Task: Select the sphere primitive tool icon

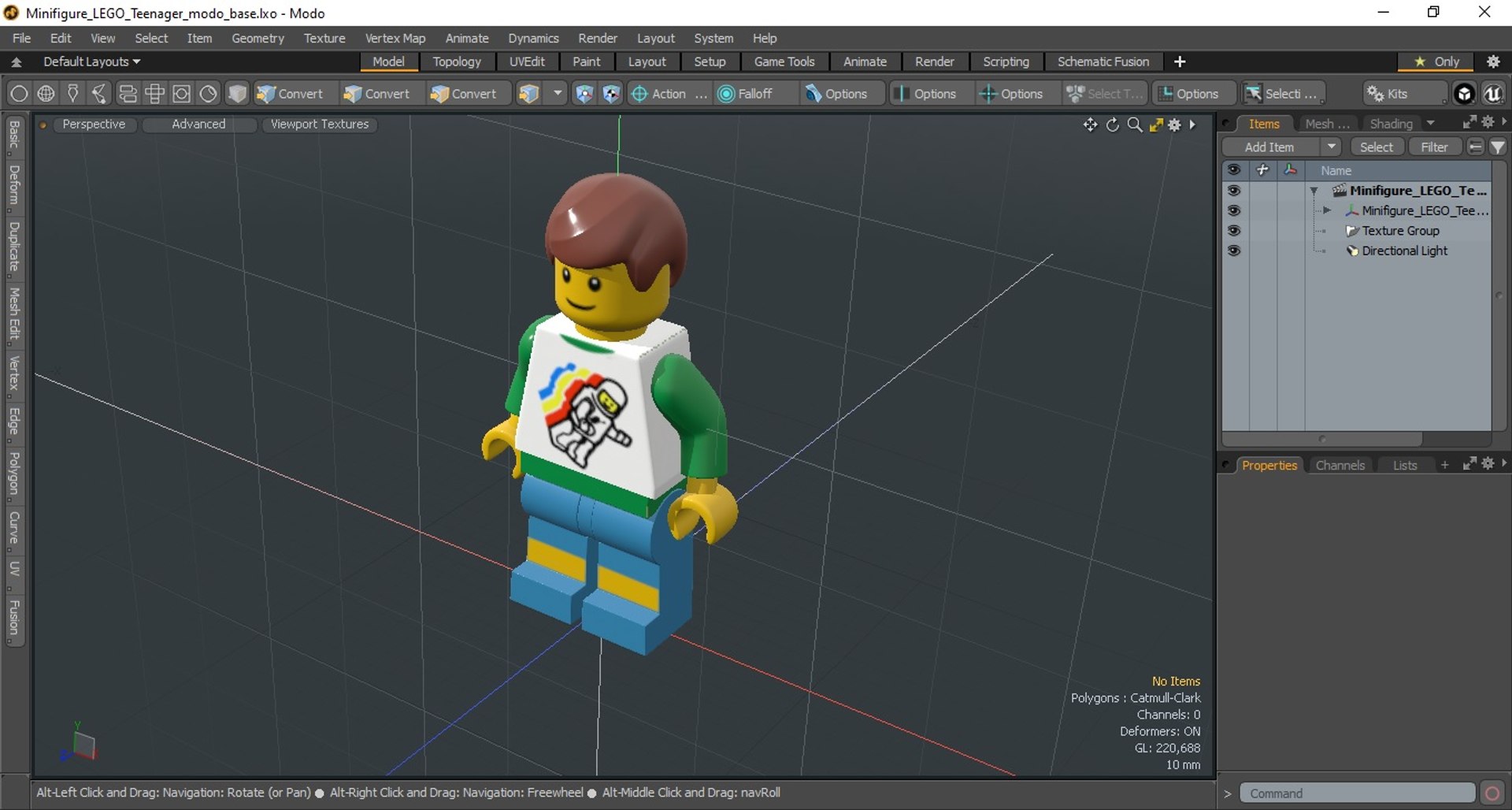Action: click(x=19, y=94)
